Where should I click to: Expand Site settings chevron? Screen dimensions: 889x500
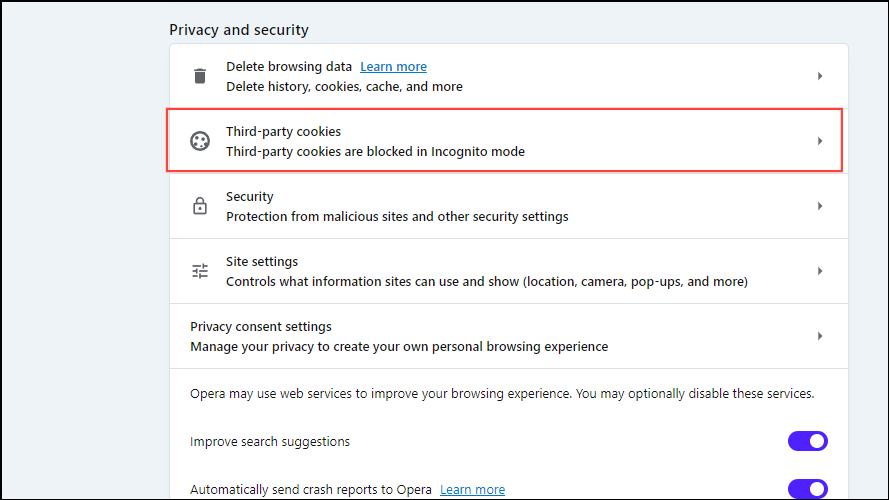(x=820, y=271)
